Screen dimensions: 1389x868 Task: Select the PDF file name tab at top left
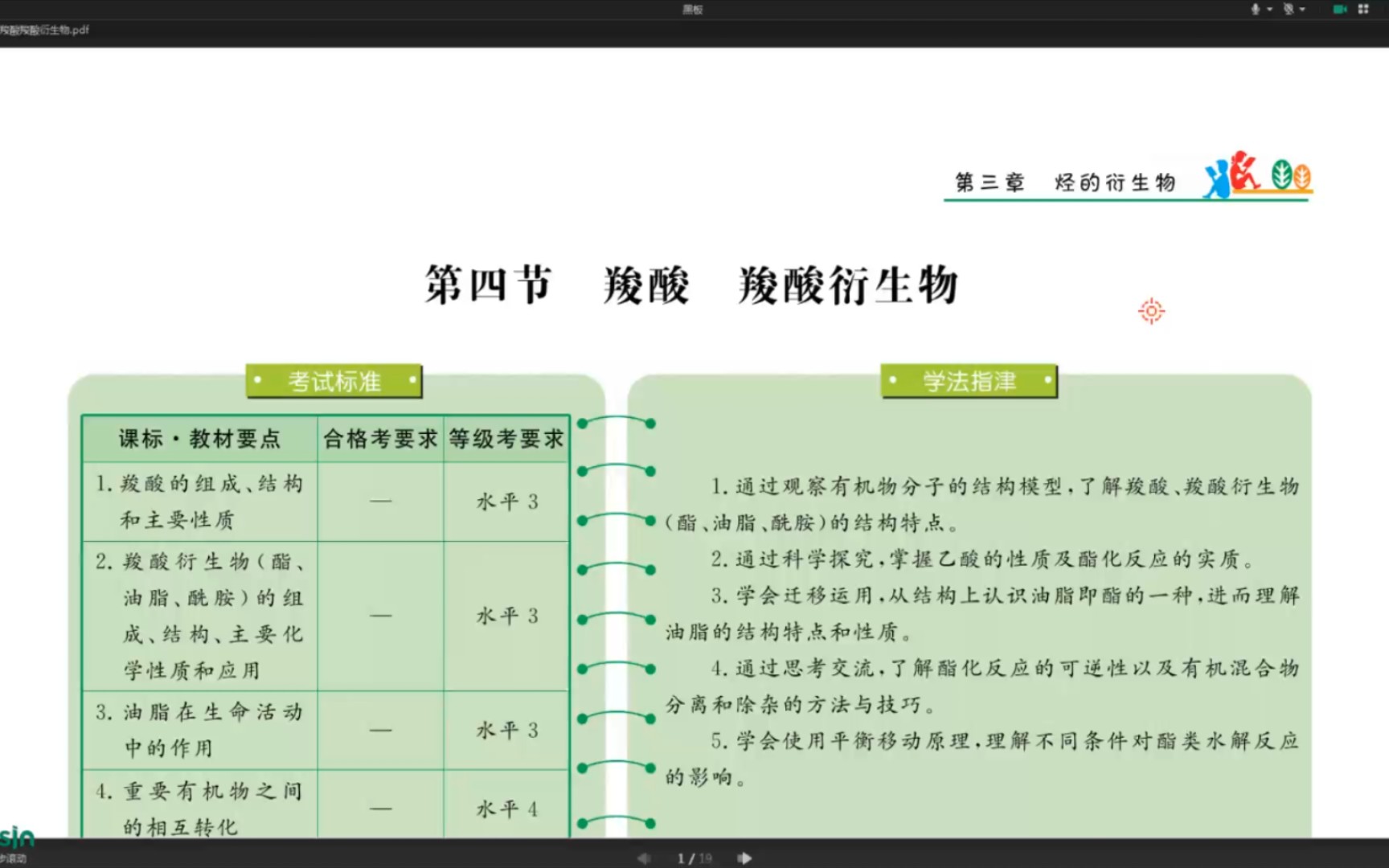tap(44, 30)
